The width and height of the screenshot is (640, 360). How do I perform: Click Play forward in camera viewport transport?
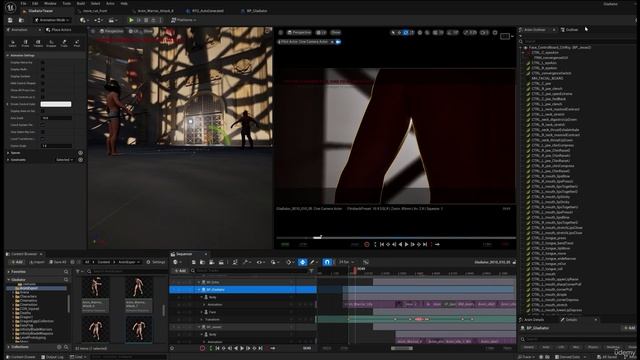click(x=406, y=244)
